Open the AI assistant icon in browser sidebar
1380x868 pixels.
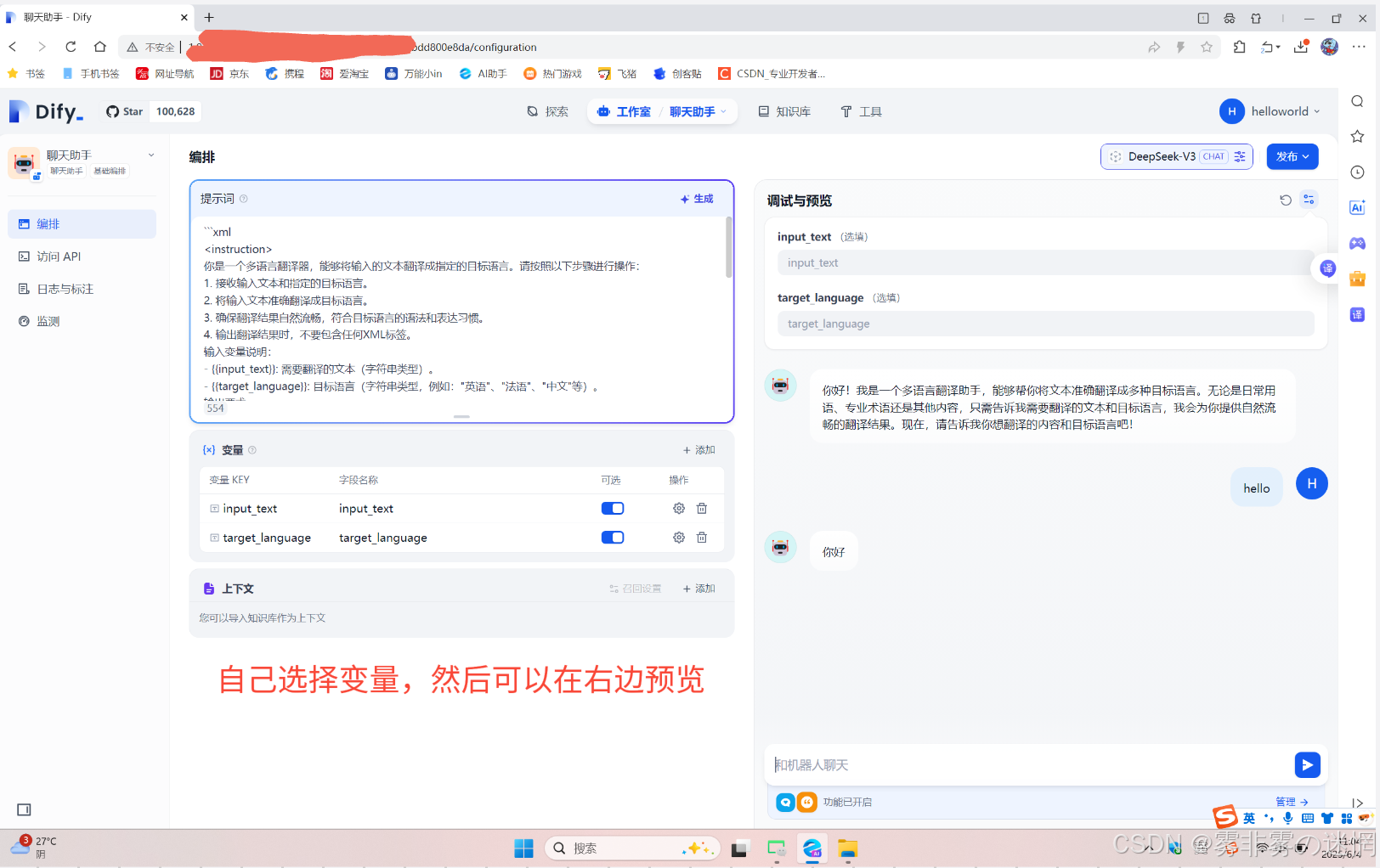(1357, 207)
